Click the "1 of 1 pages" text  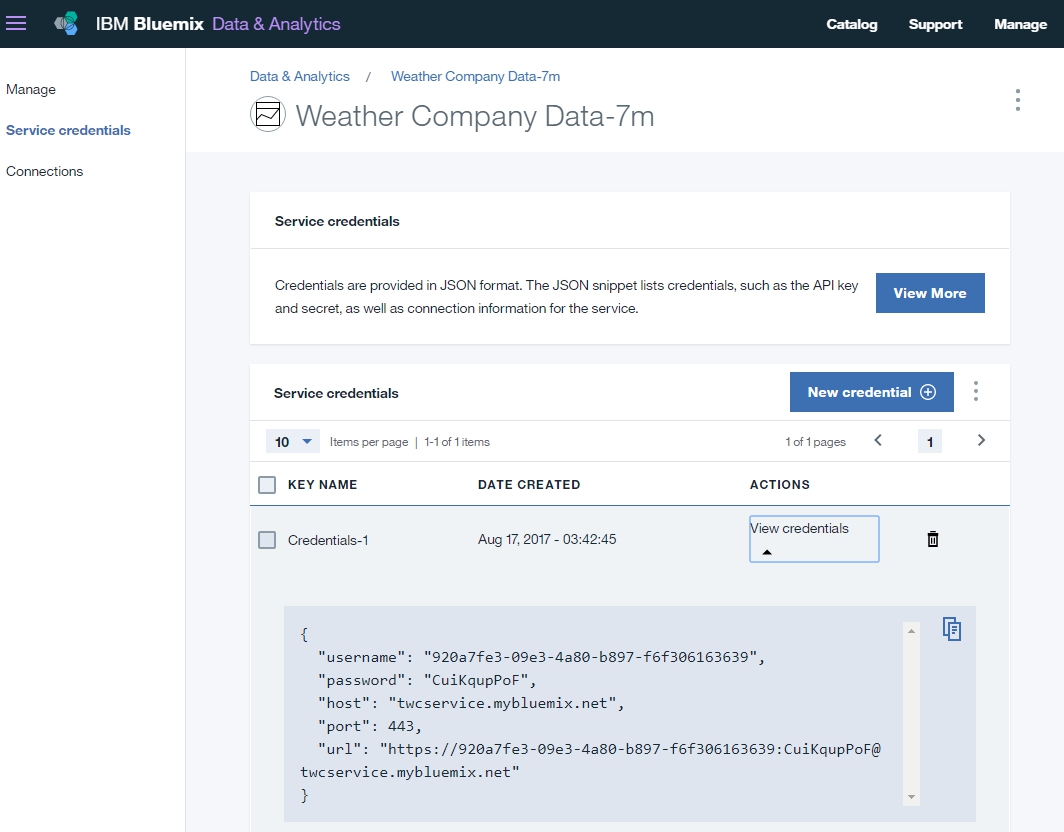pyautogui.click(x=816, y=442)
